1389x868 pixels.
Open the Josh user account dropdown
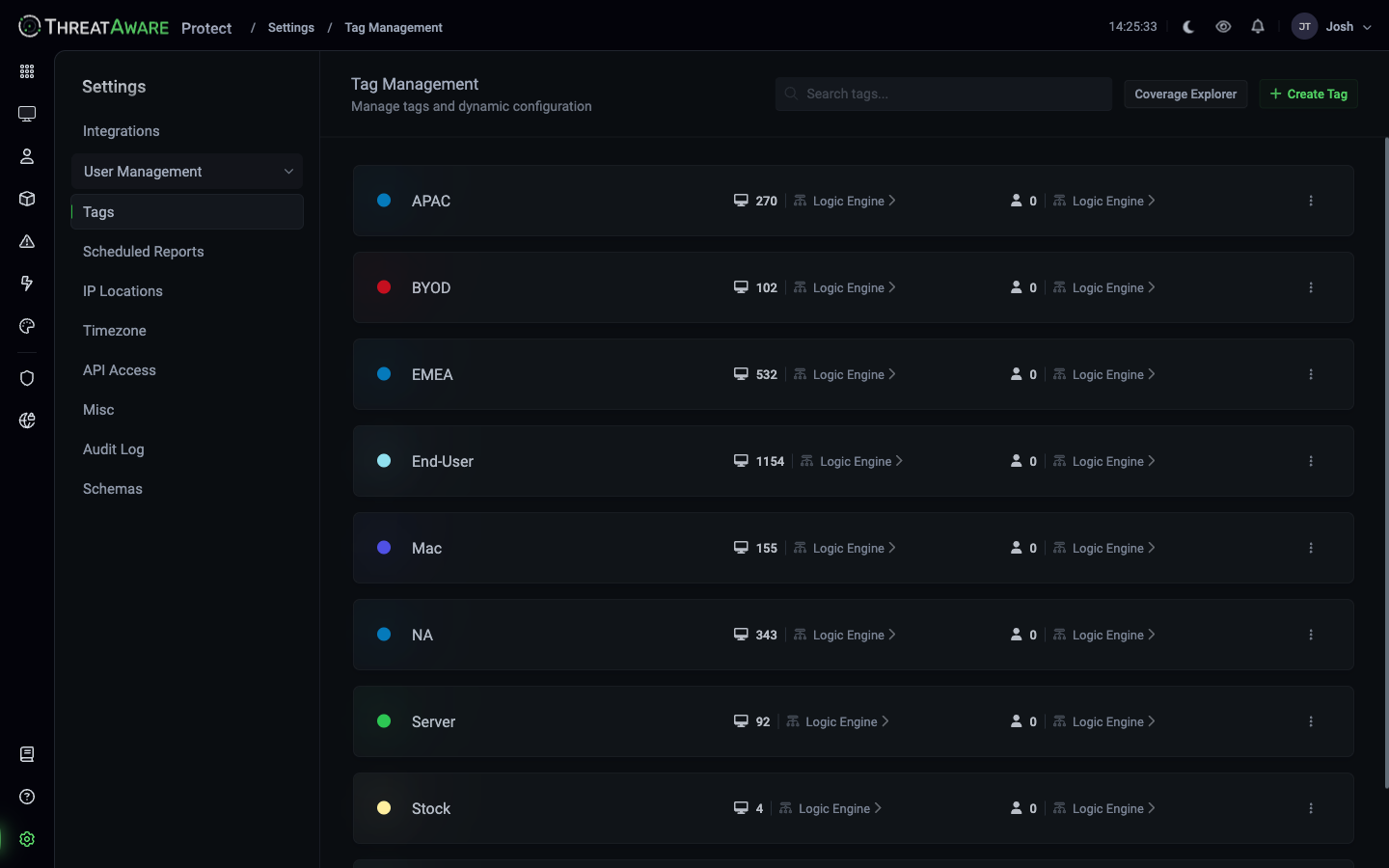(x=1332, y=27)
